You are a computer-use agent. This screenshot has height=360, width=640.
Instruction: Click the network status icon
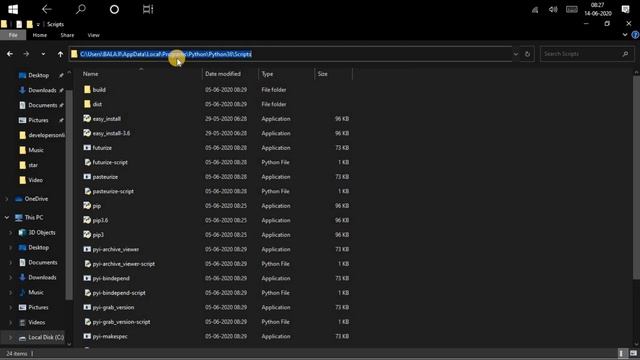point(535,10)
